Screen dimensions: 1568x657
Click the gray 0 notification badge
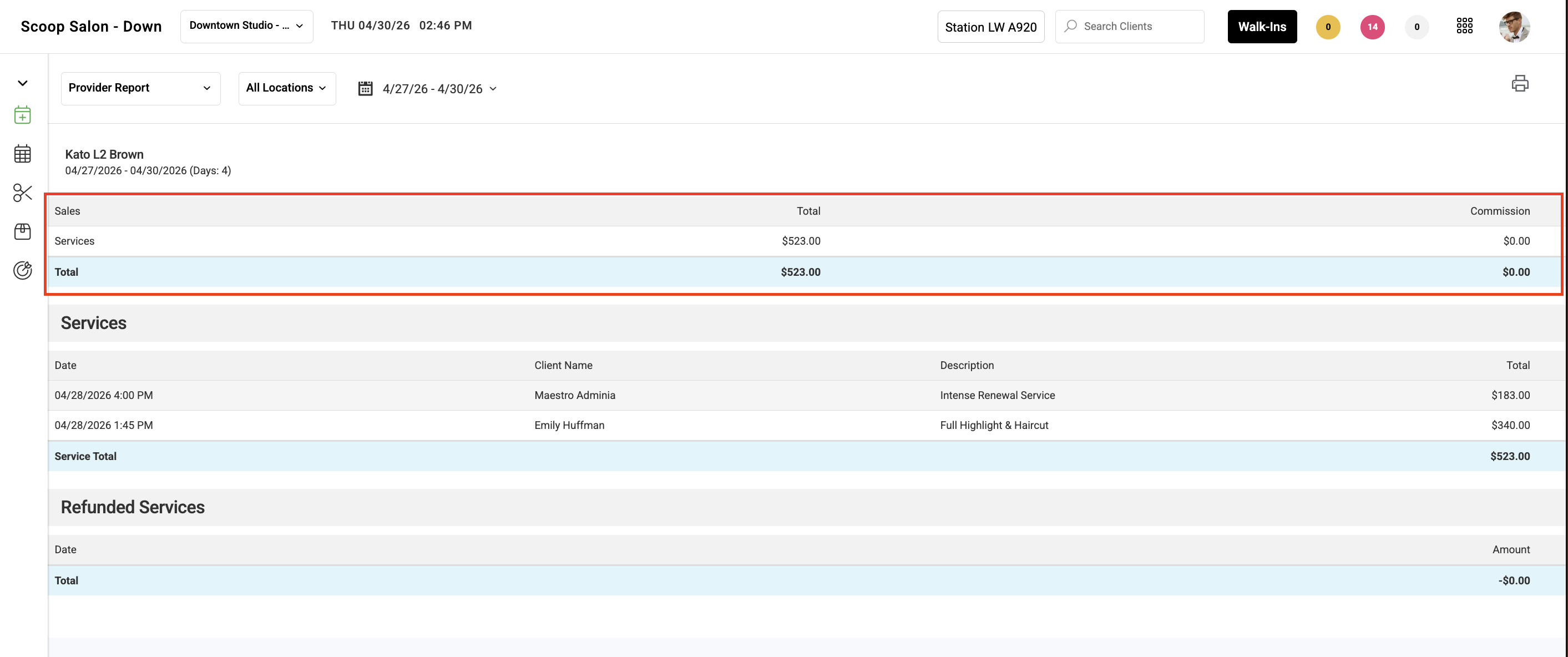[1417, 27]
